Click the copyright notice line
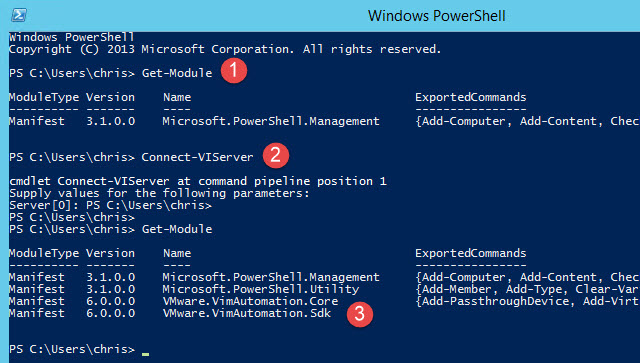This screenshot has width=640, height=363. point(225,49)
